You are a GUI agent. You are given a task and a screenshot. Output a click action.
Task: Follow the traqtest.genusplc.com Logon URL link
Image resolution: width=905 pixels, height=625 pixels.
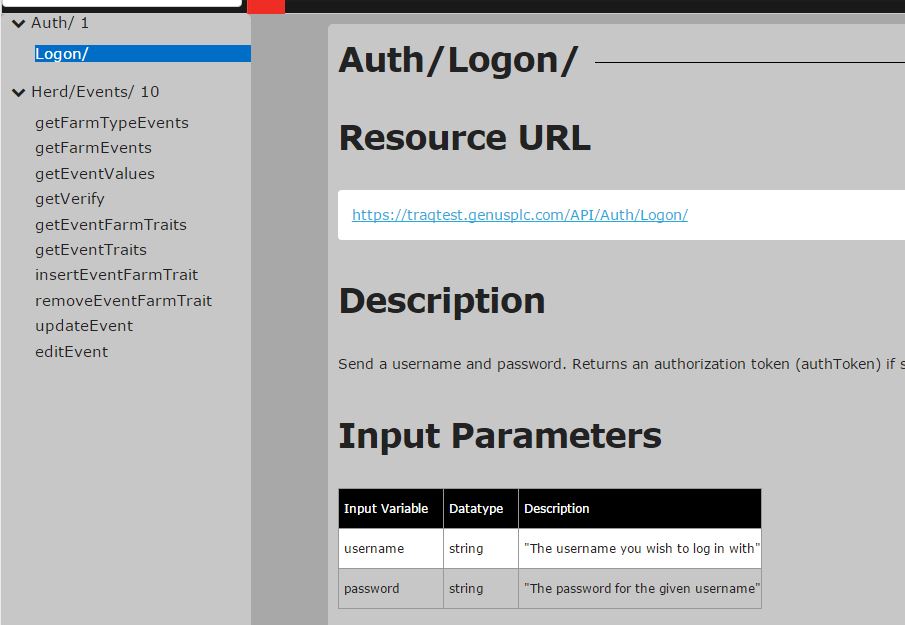(x=519, y=215)
